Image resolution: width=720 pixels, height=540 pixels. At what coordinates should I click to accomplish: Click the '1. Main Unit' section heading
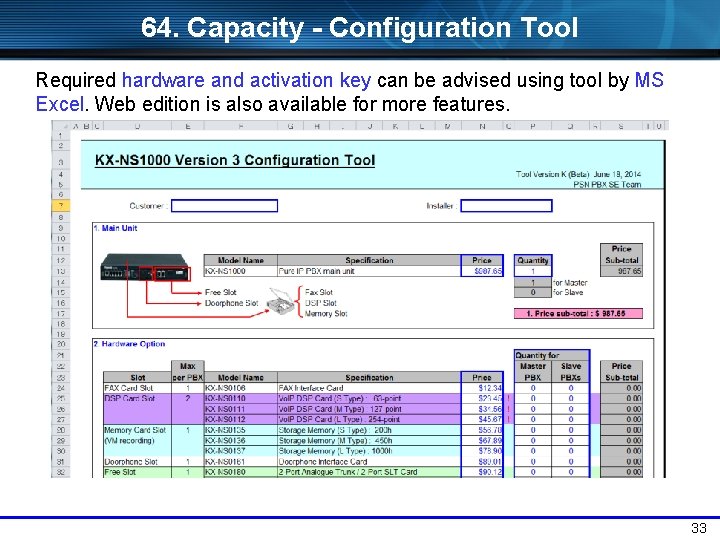pos(116,228)
